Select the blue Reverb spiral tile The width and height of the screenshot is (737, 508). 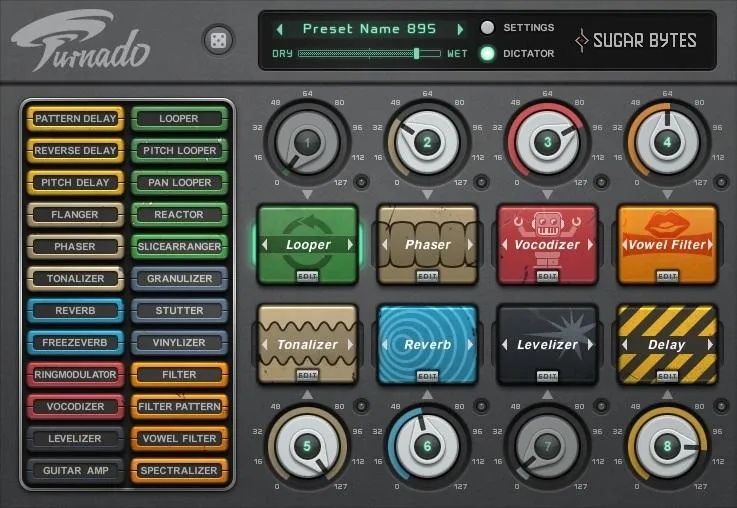(428, 344)
